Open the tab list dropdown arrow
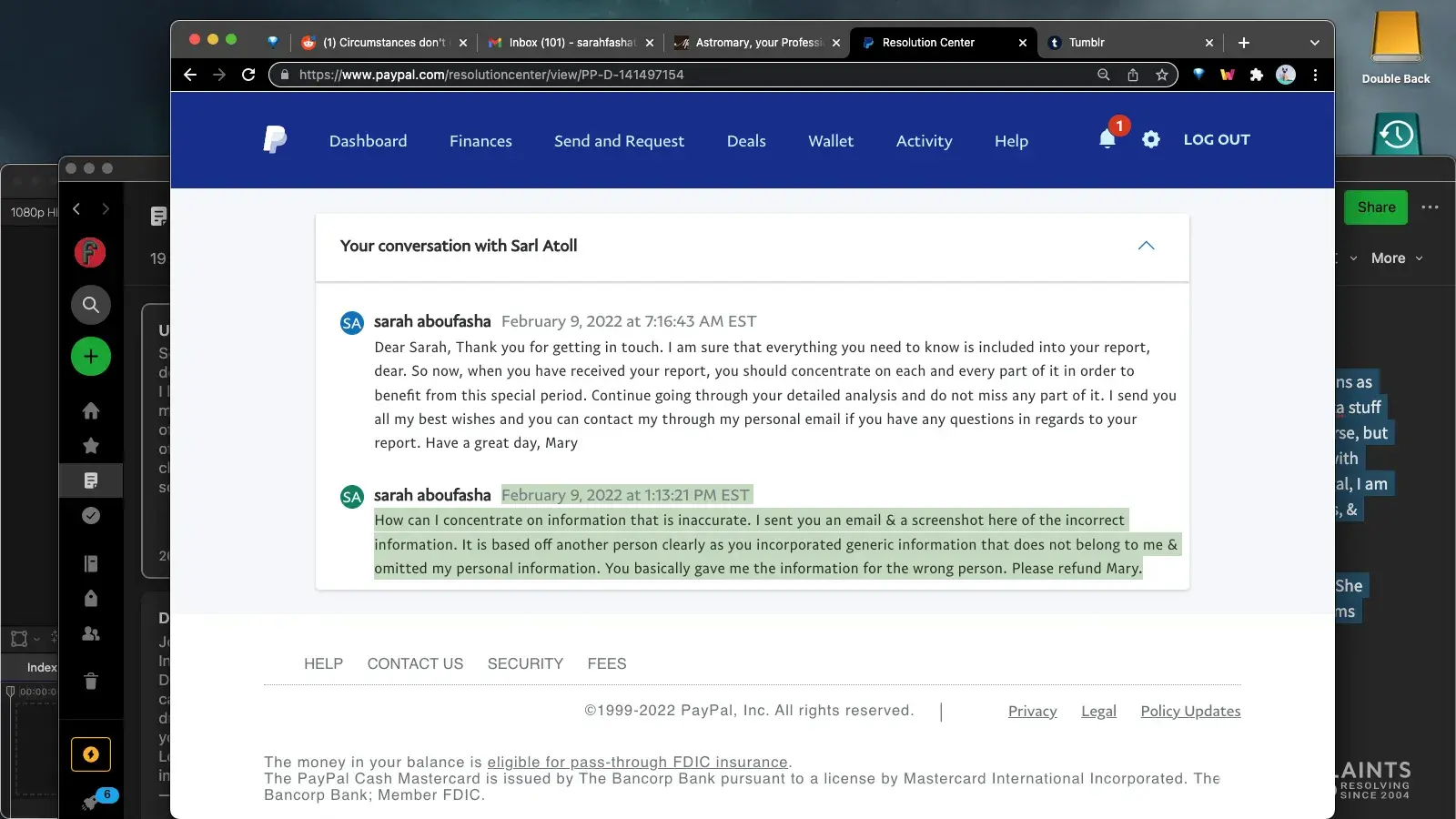 pyautogui.click(x=1314, y=43)
